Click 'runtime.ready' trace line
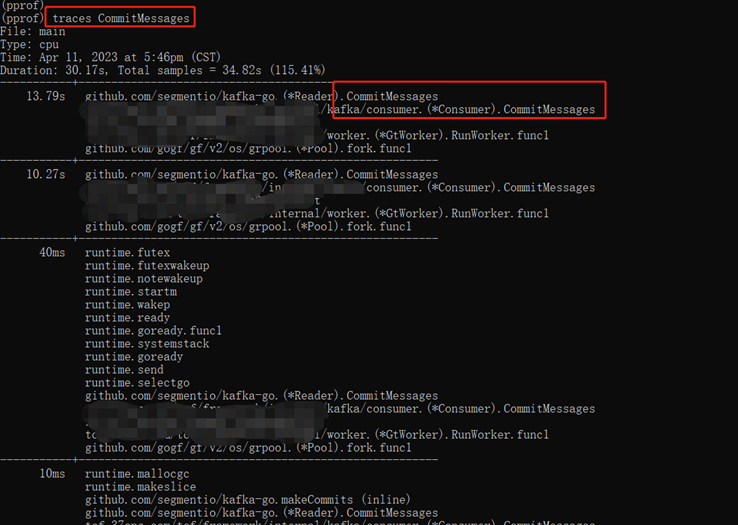Screen dimensions: 738x525 point(128,318)
